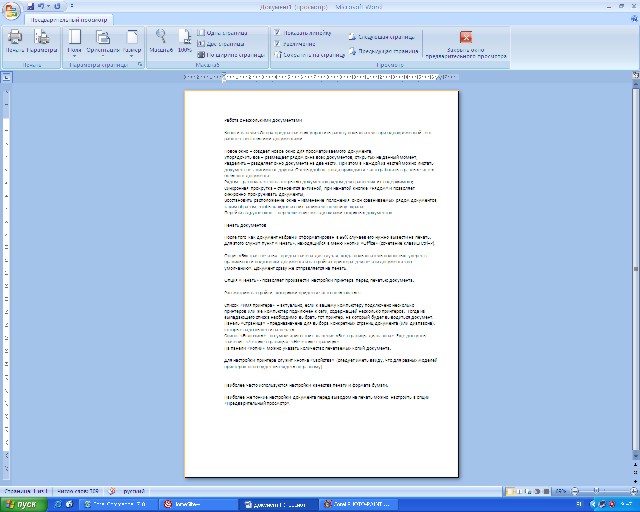Expand the Page Setup dialog launcher
The width and height of the screenshot is (640, 512).
[139, 63]
